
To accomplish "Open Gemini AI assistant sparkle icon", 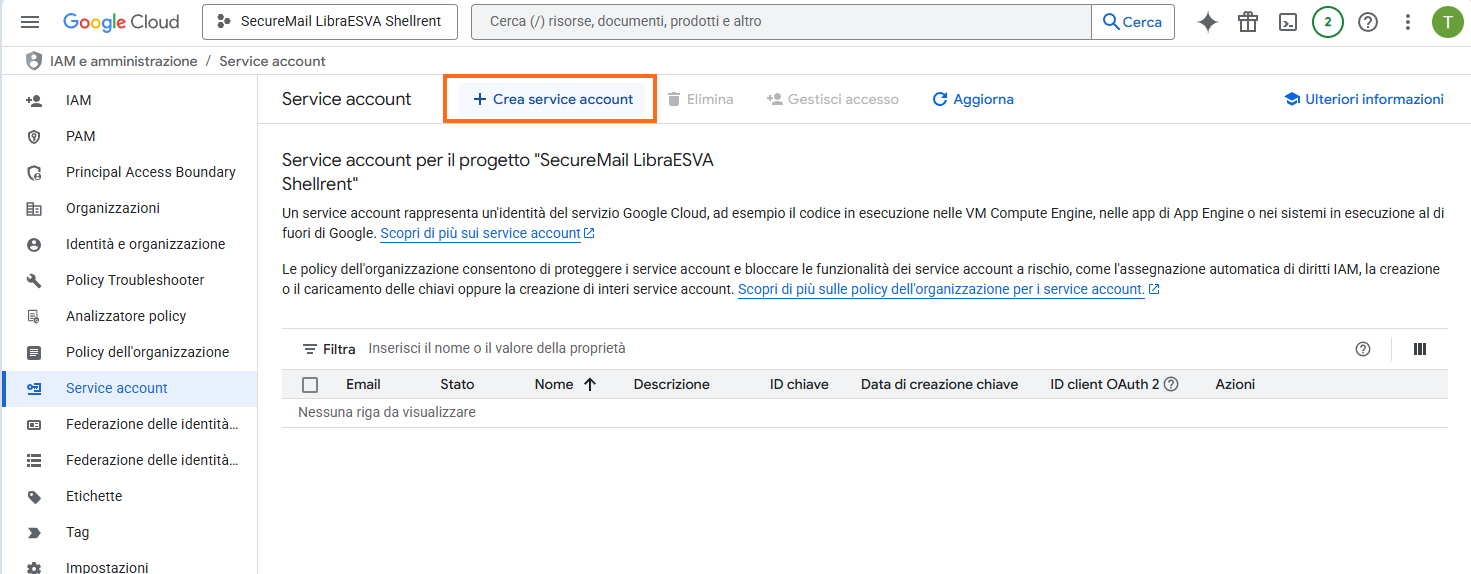I will coord(1208,22).
